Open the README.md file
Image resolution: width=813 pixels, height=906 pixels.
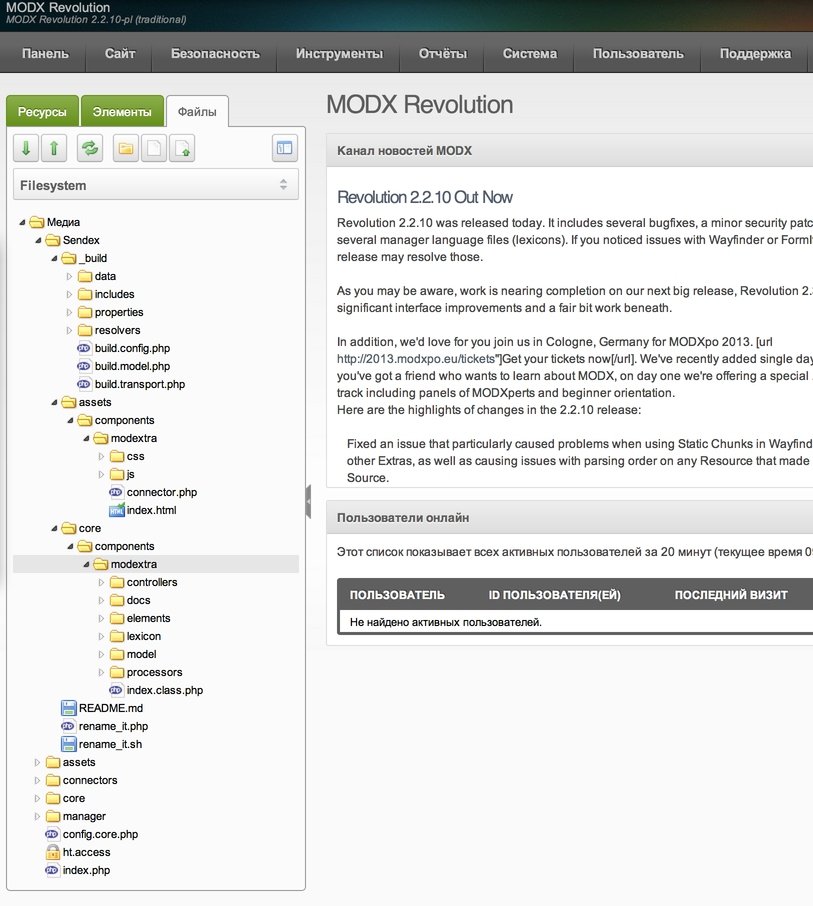point(110,708)
